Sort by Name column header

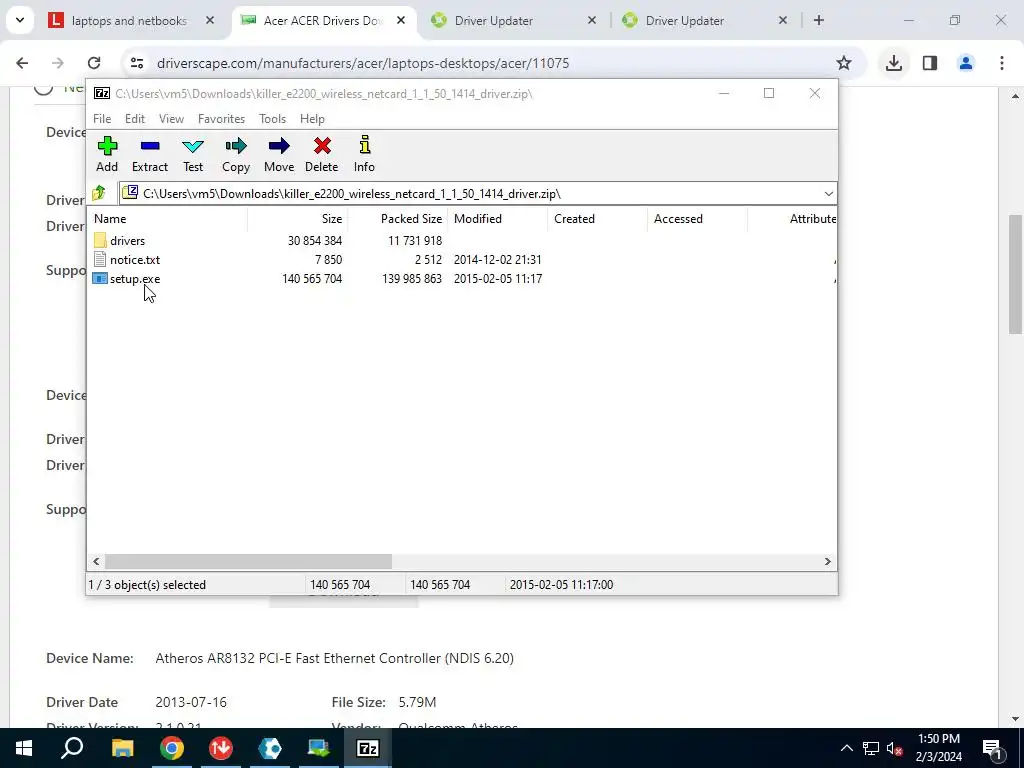pyautogui.click(x=167, y=219)
